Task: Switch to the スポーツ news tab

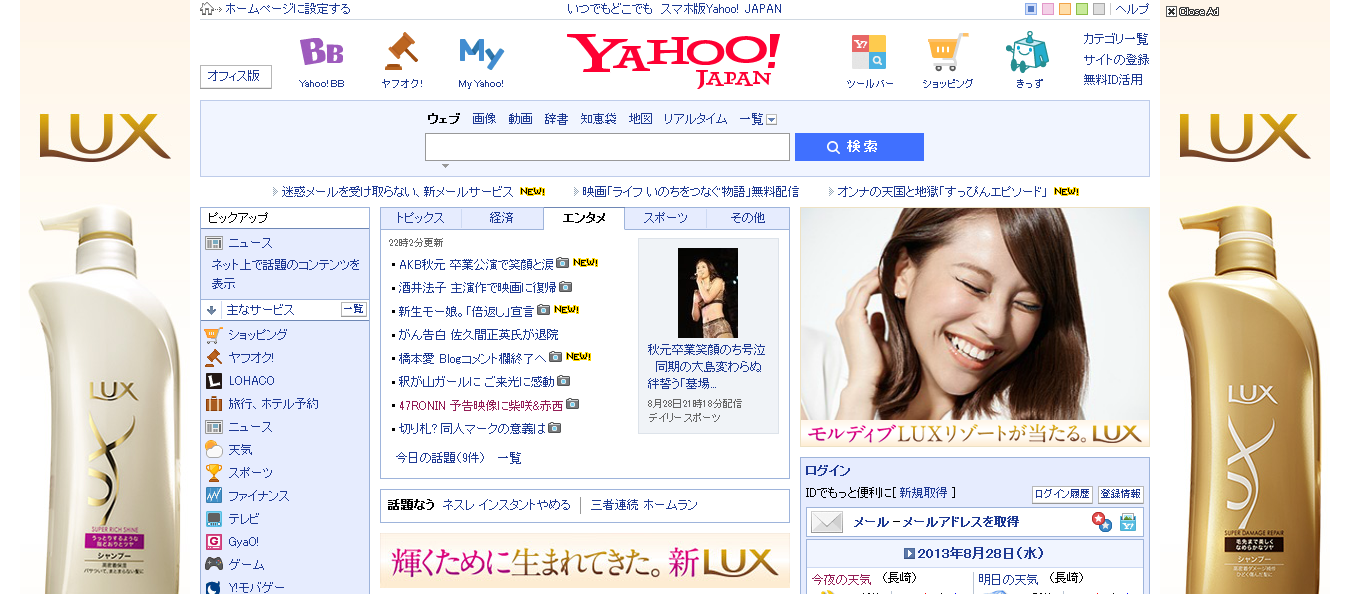Action: tap(666, 218)
